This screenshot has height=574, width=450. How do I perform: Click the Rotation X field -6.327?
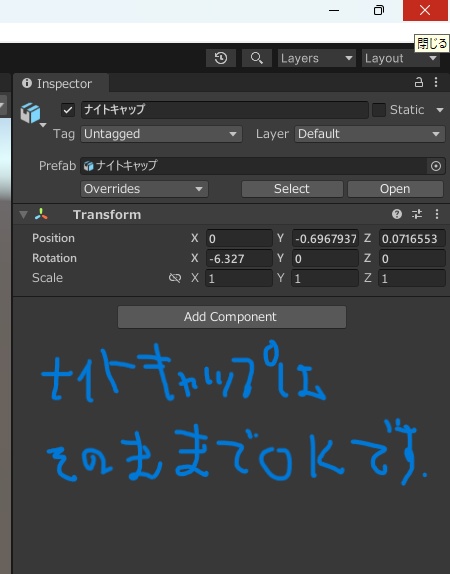239,258
